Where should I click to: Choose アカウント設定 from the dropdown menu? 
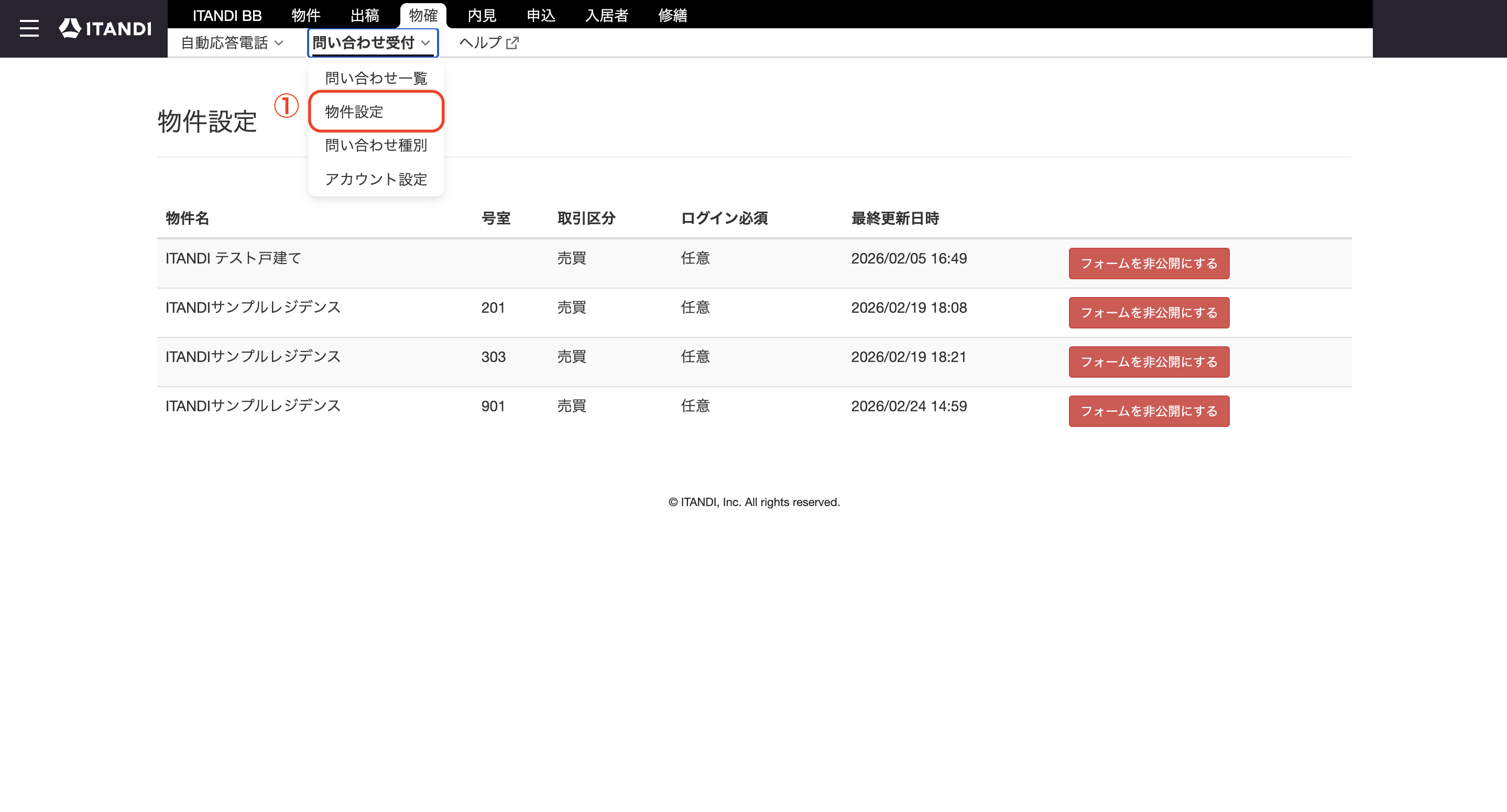coord(376,179)
